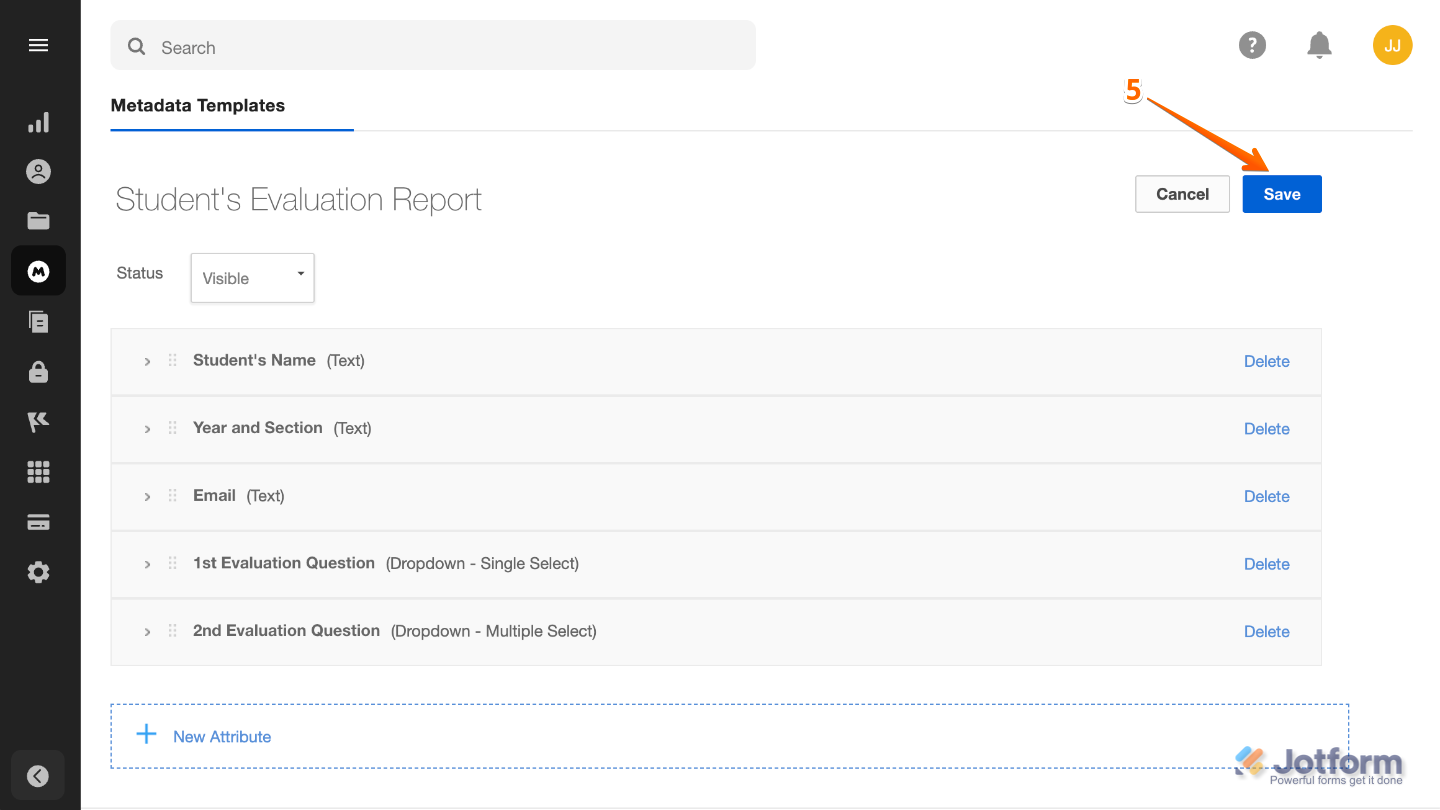This screenshot has height=810, width=1440.
Task: Open the Status dropdown showing Visible
Action: pyautogui.click(x=252, y=277)
